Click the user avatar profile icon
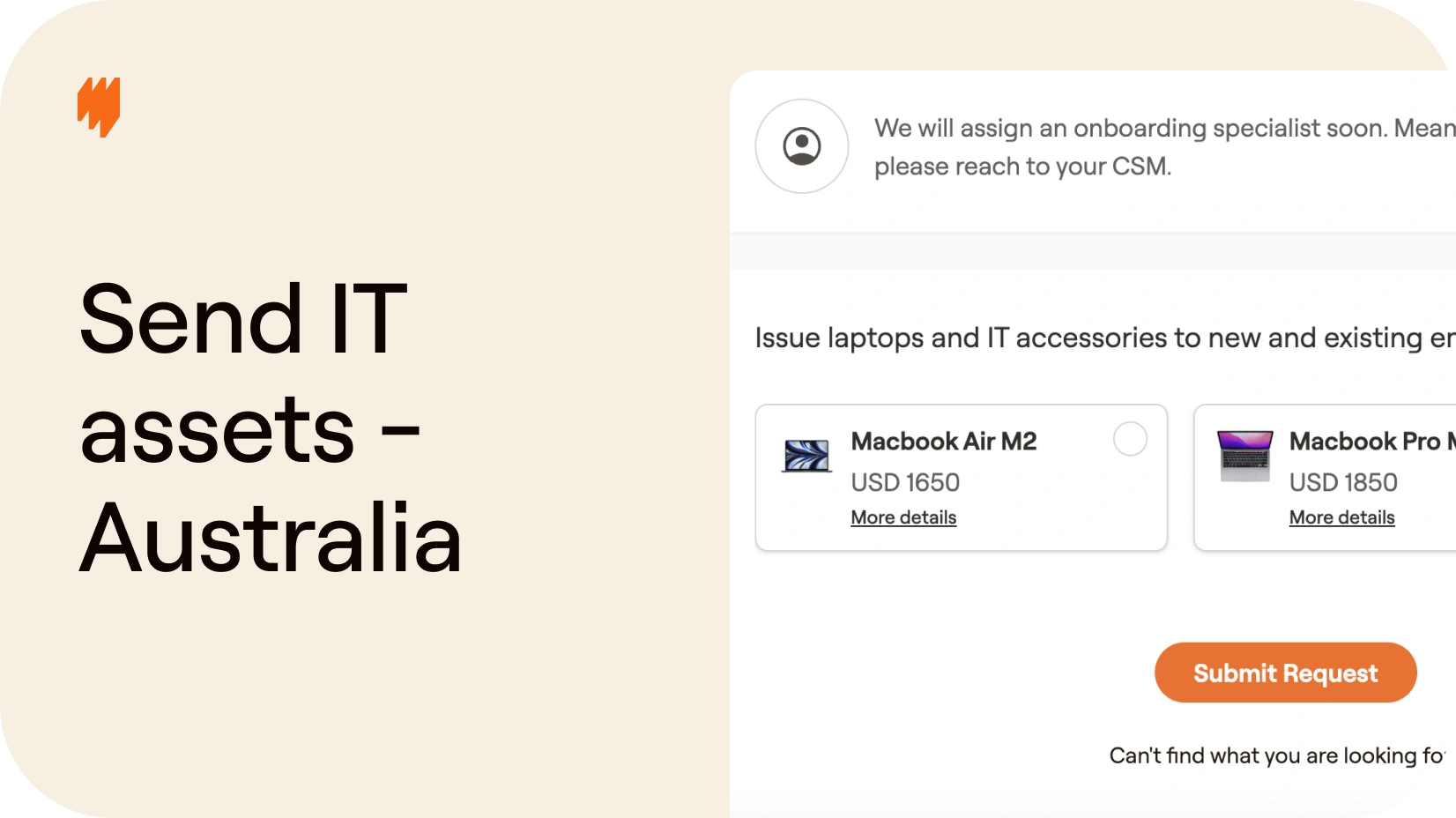This screenshot has height=818, width=1456. tap(802, 146)
